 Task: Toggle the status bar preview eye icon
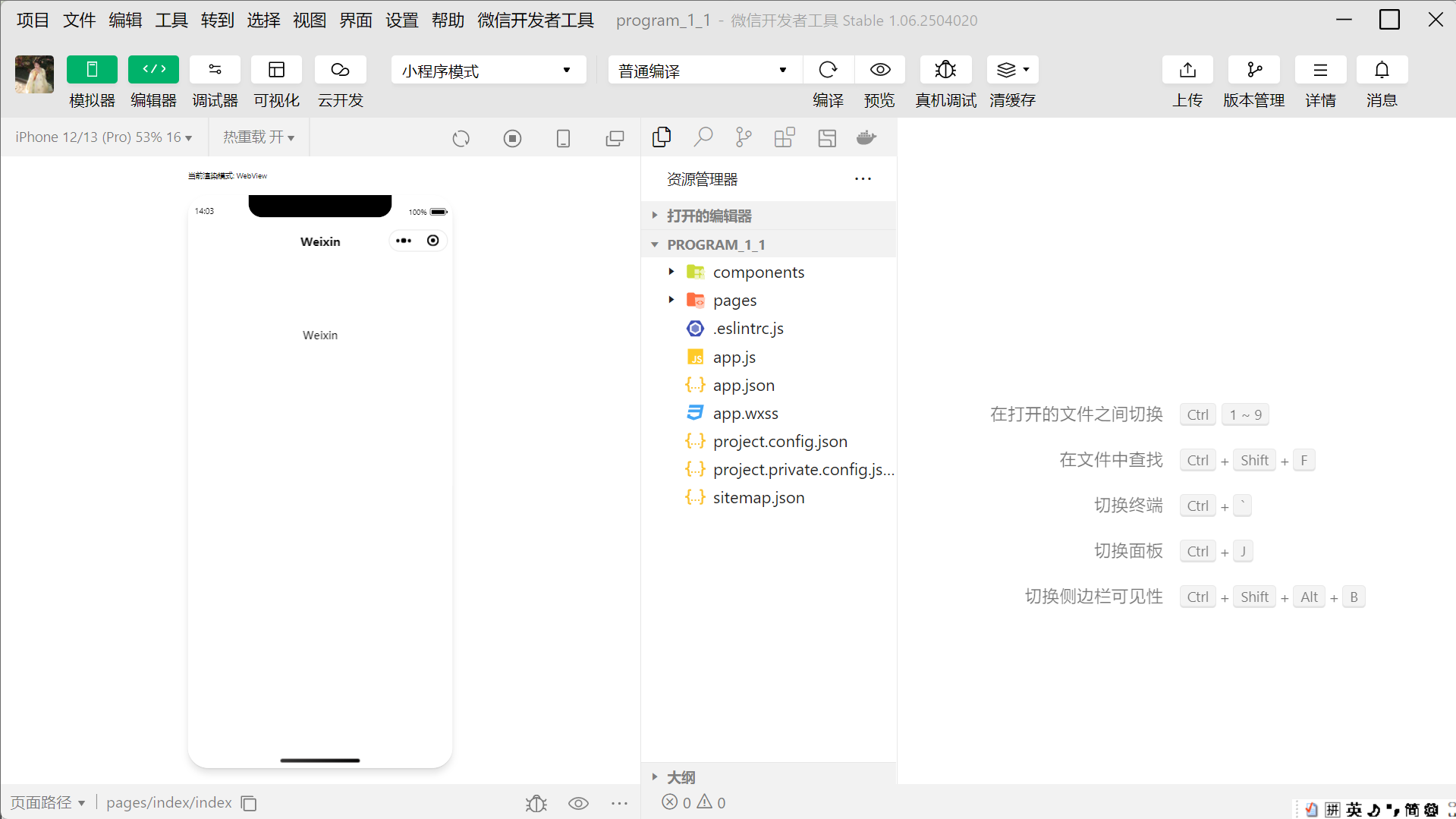tap(578, 803)
